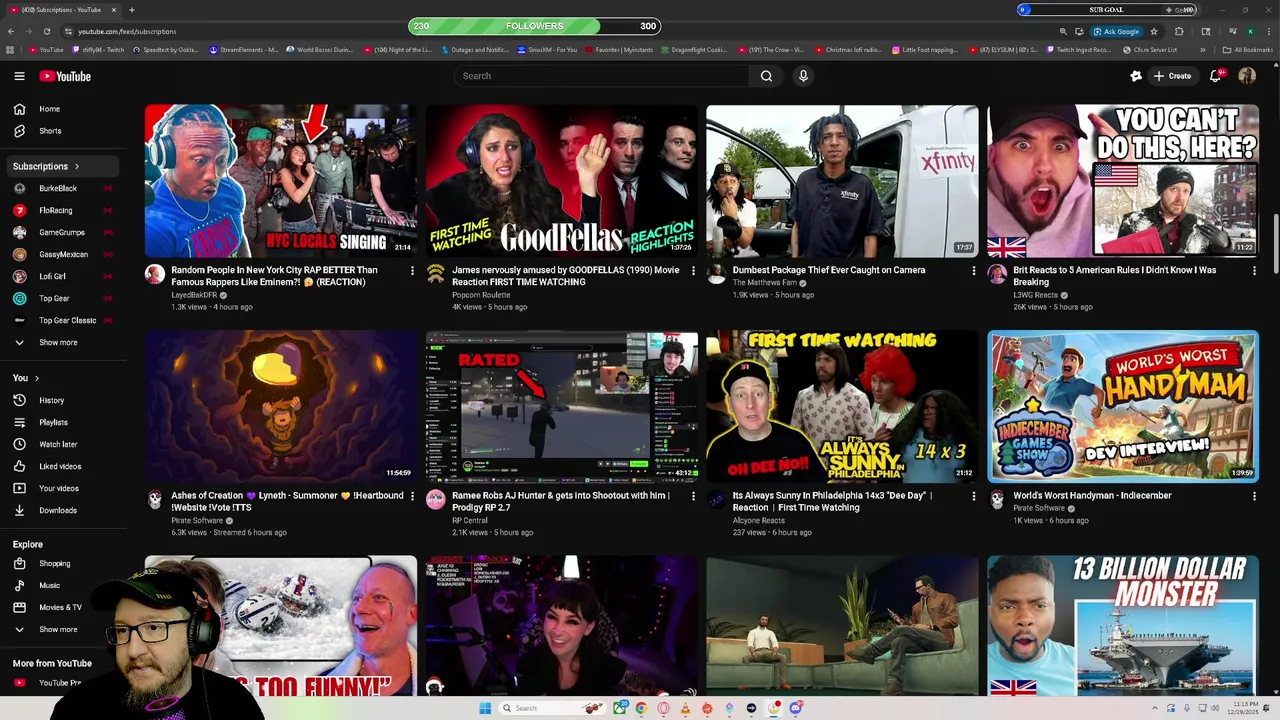This screenshot has width=1280, height=720.
Task: Click into the YouTube search field
Action: point(600,76)
